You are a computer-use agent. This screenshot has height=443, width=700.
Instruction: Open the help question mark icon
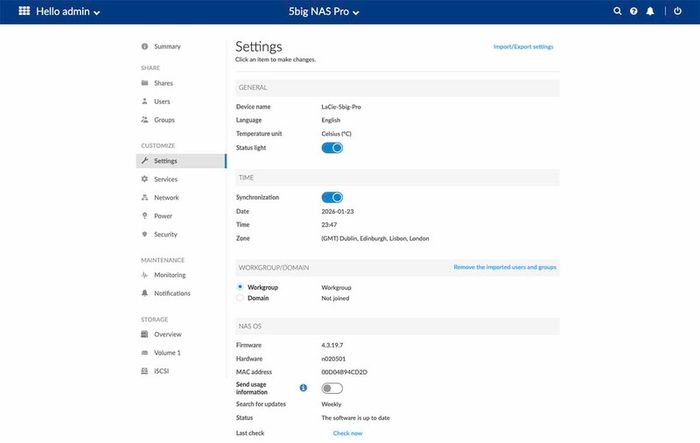(x=633, y=11)
